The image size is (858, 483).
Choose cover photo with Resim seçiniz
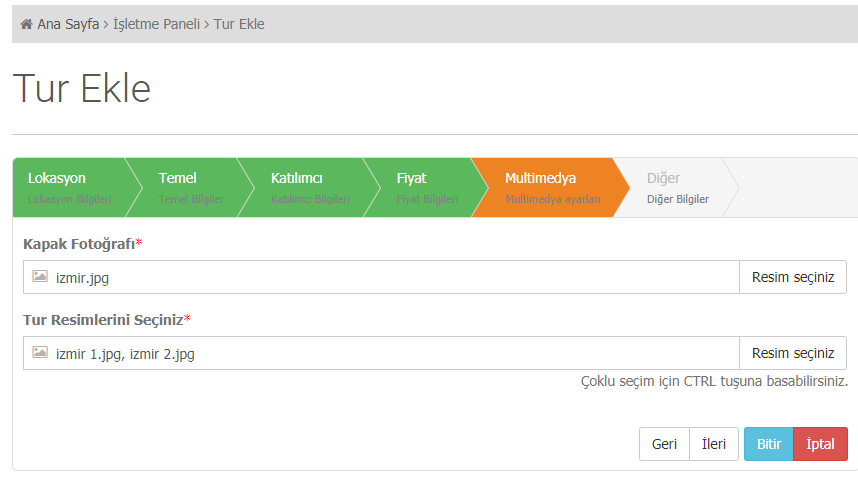point(793,277)
